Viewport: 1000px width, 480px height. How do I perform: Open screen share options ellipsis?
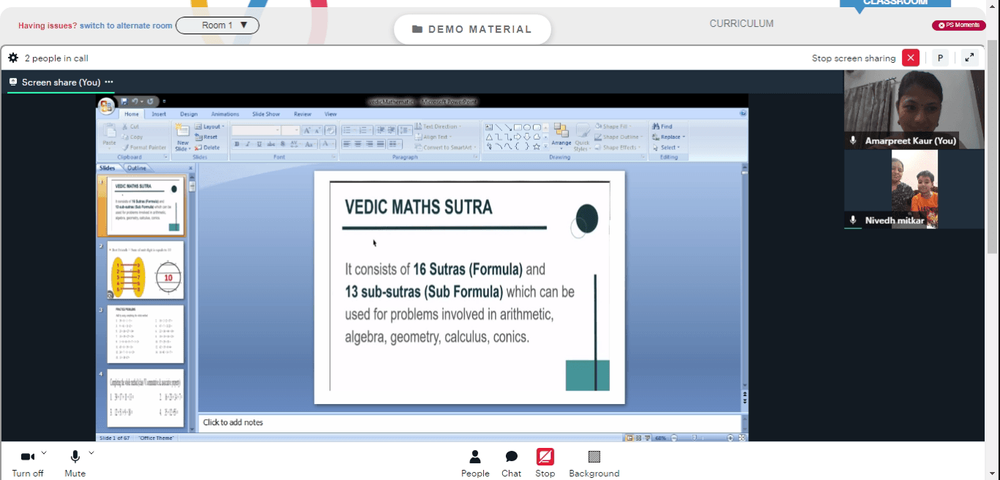tap(109, 82)
